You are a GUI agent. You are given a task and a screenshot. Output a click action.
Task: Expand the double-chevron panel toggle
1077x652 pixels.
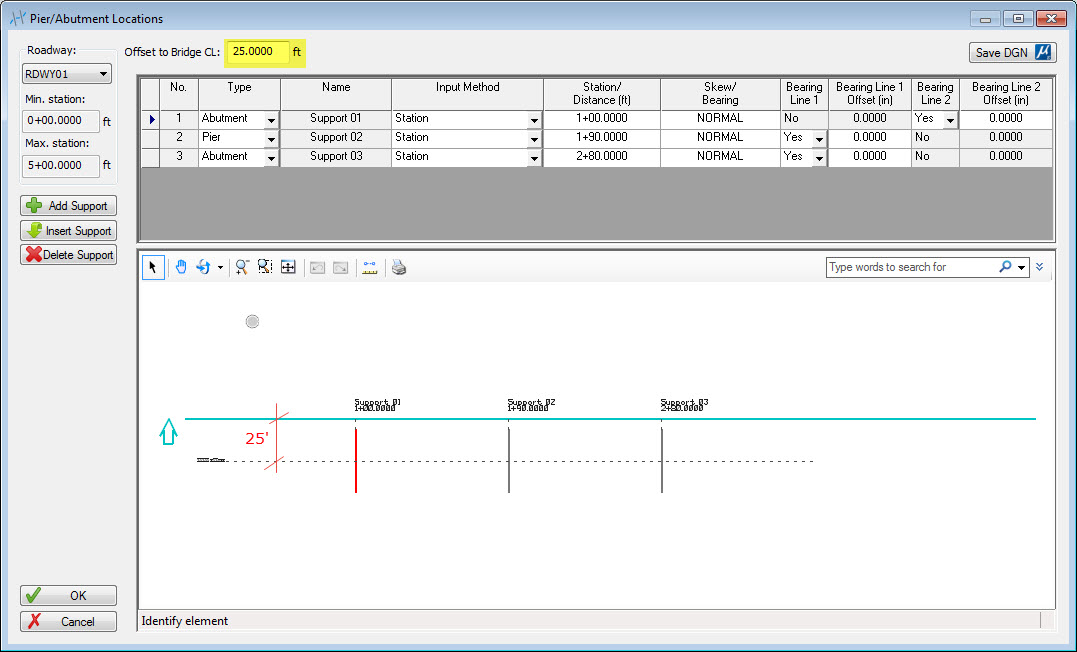(x=1040, y=267)
